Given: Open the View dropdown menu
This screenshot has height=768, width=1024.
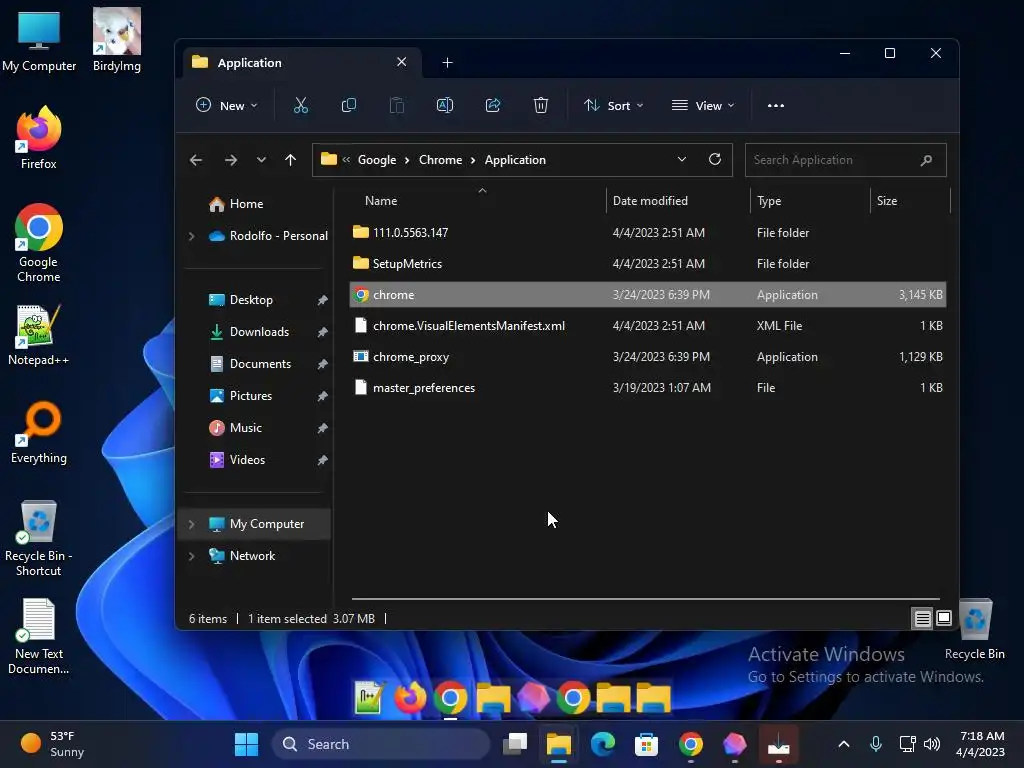Looking at the screenshot, I should [x=703, y=105].
